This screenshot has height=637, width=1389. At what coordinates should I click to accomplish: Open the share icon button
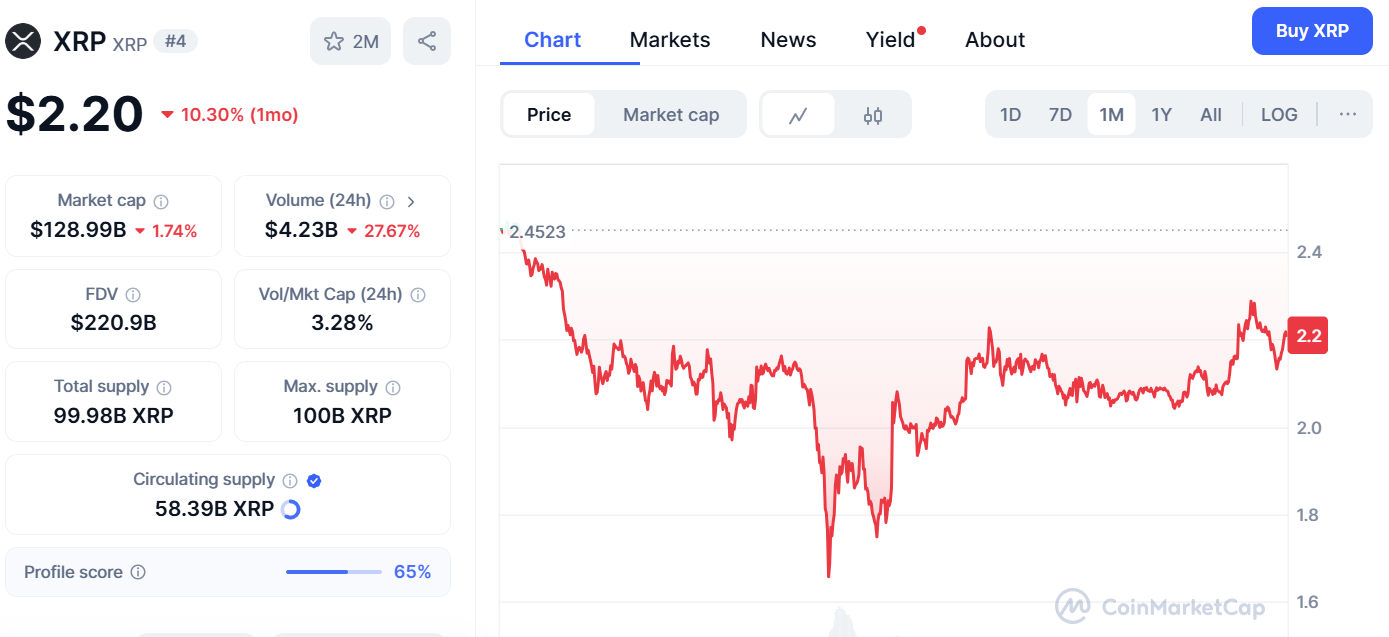click(427, 41)
